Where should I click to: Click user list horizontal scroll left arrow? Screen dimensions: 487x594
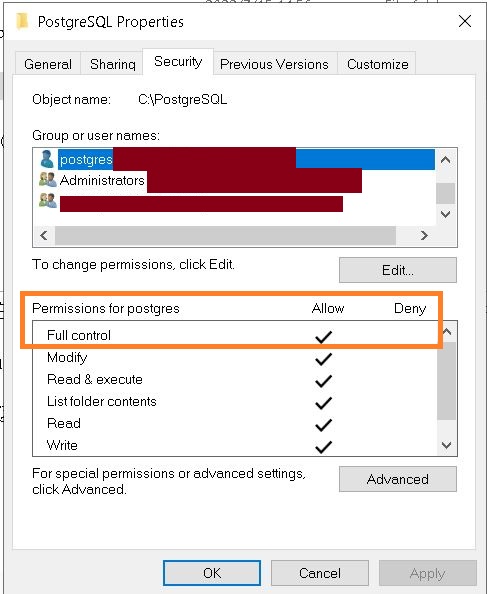pos(44,236)
